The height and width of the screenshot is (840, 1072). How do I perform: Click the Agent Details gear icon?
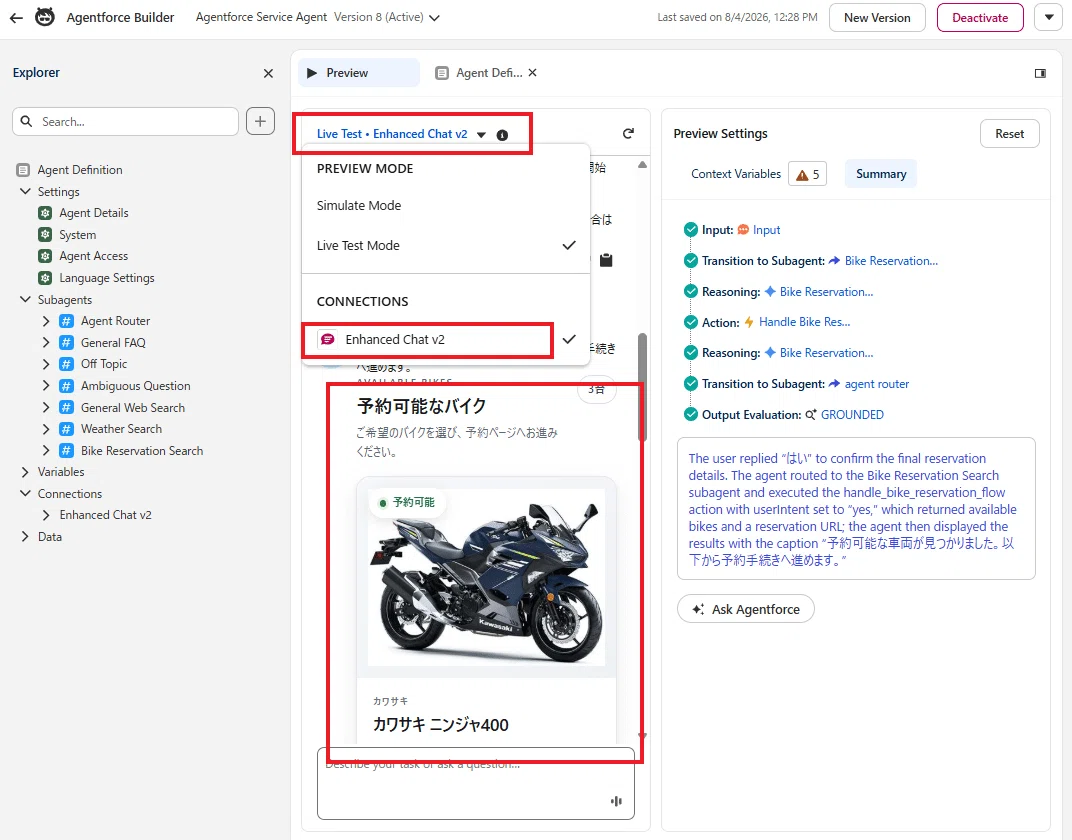coord(45,213)
